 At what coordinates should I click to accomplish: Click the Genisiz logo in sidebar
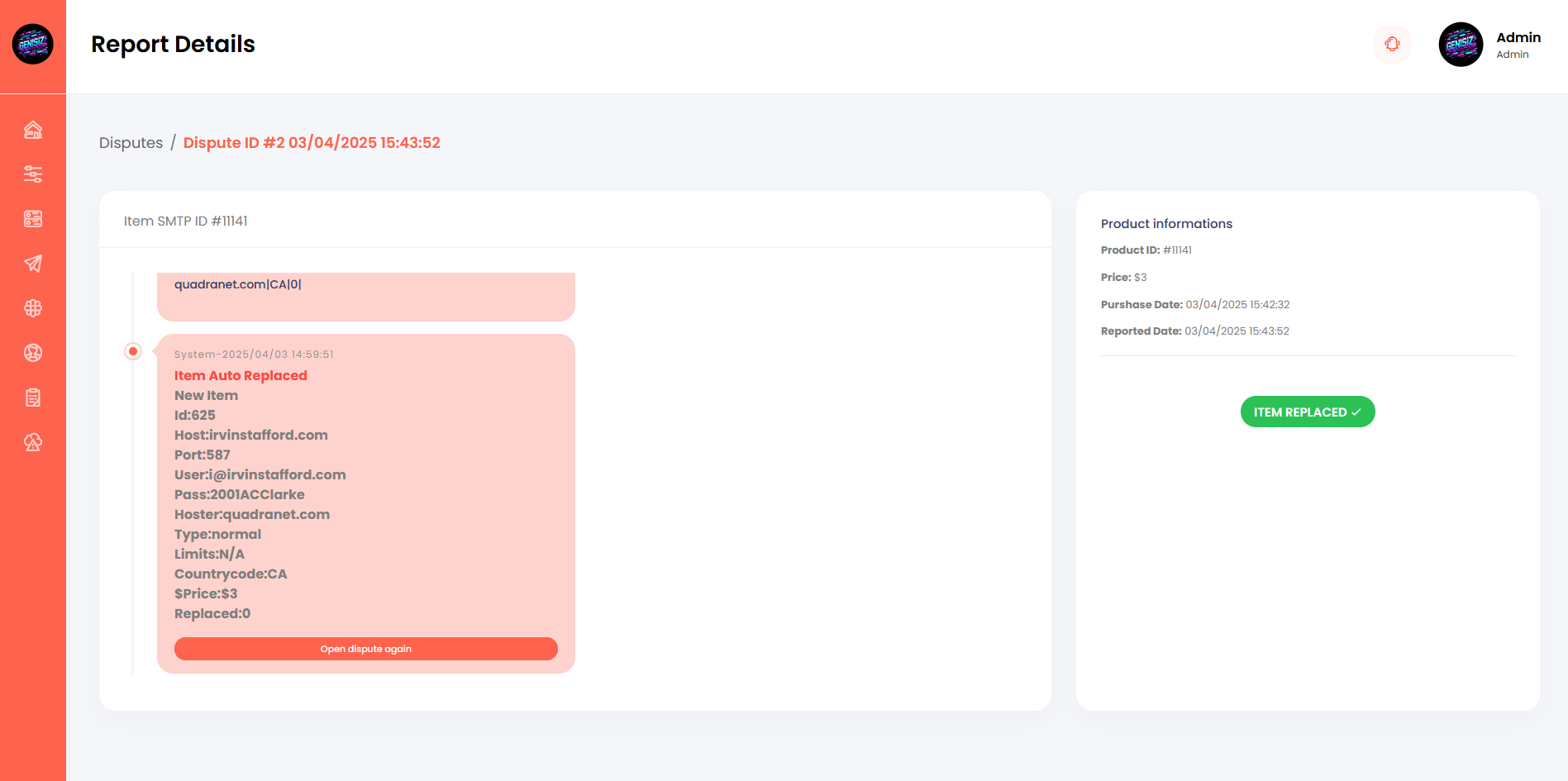[33, 44]
